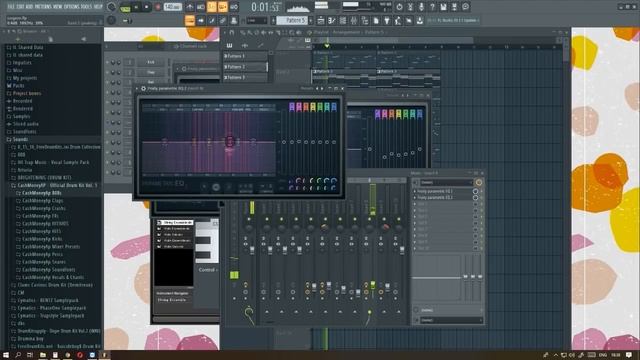Open the Mixer with the toolbar faders icon
Viewport: 640px width, 360px height.
(x=354, y=20)
